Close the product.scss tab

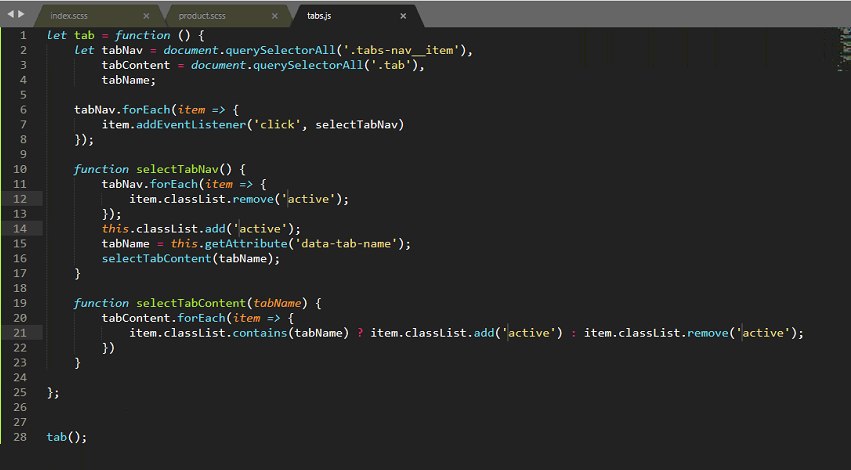[275, 16]
